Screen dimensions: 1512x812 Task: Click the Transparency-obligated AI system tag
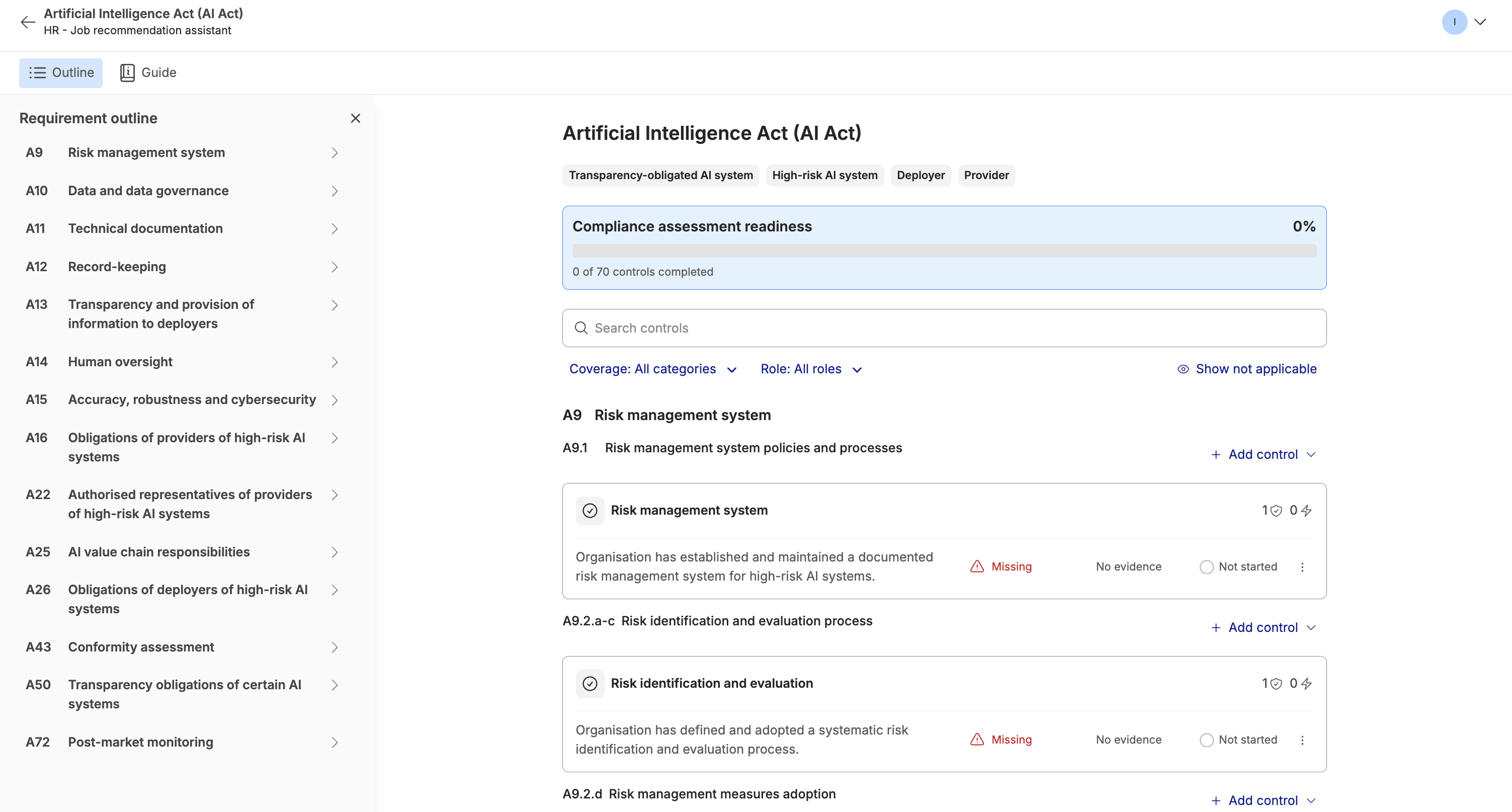660,175
